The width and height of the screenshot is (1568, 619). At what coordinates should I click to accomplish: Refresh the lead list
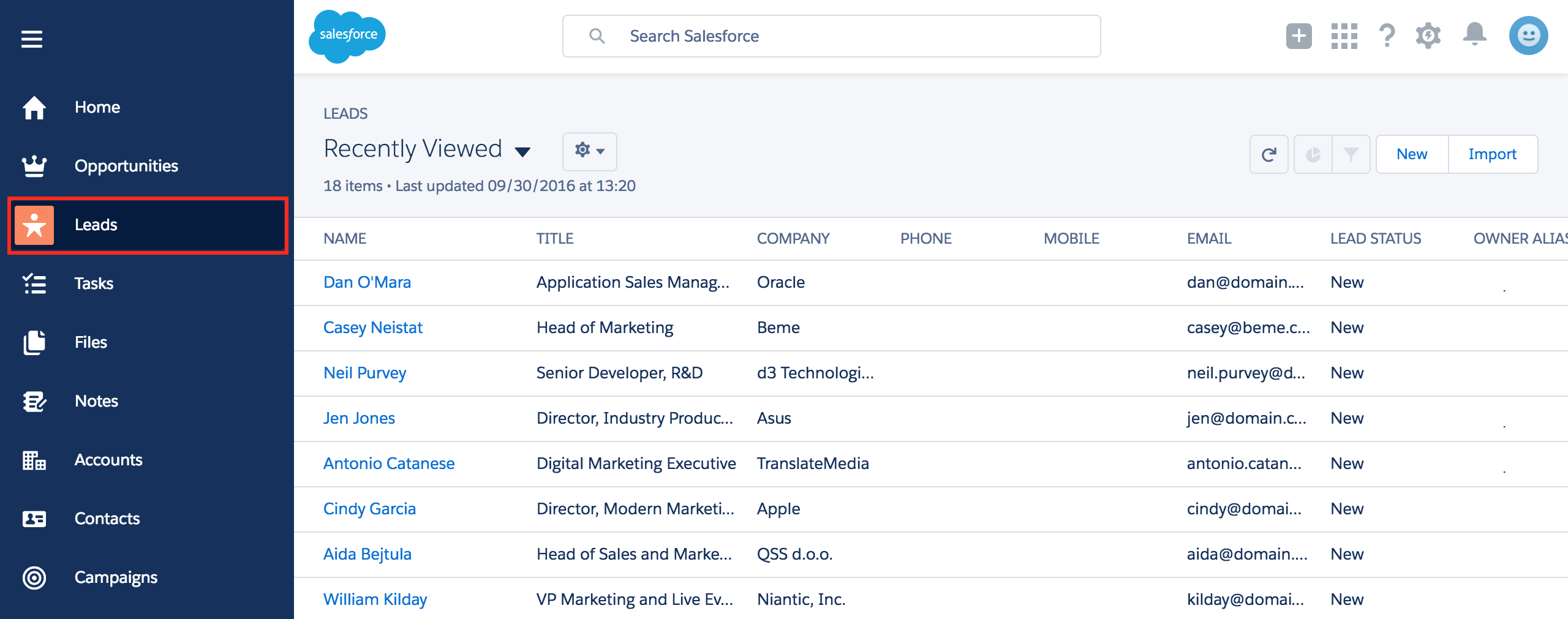(1268, 154)
